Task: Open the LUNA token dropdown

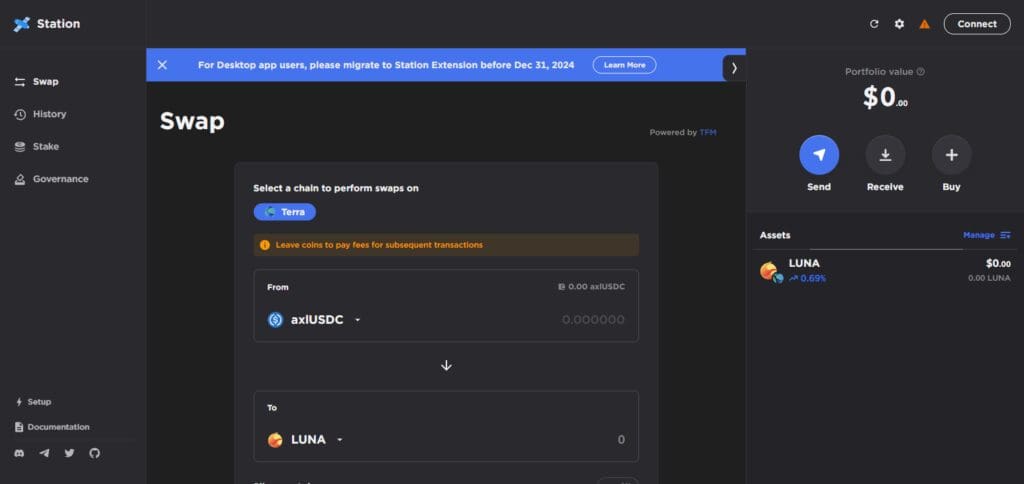Action: (x=306, y=440)
